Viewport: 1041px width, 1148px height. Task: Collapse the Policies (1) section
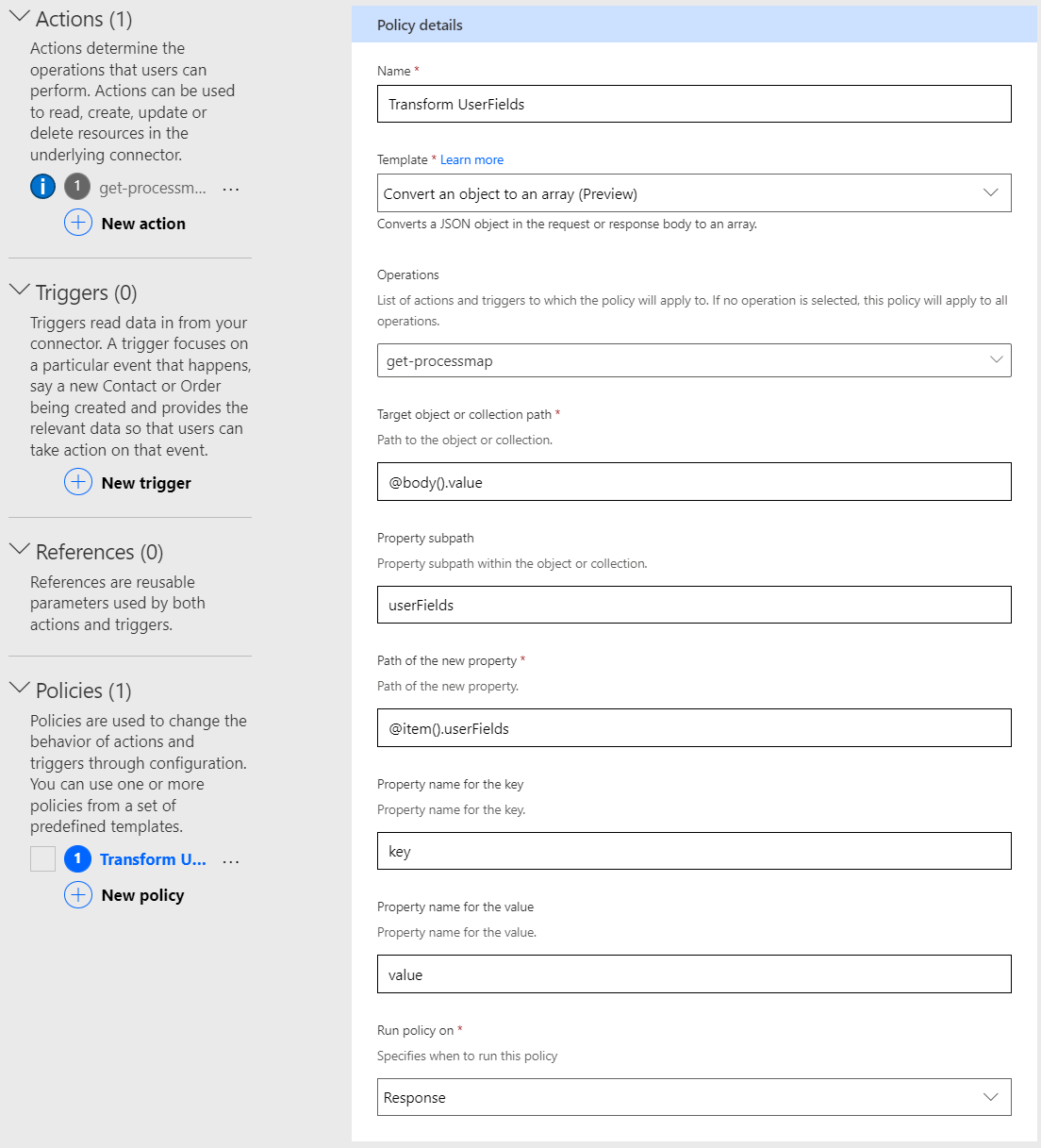coord(19,689)
